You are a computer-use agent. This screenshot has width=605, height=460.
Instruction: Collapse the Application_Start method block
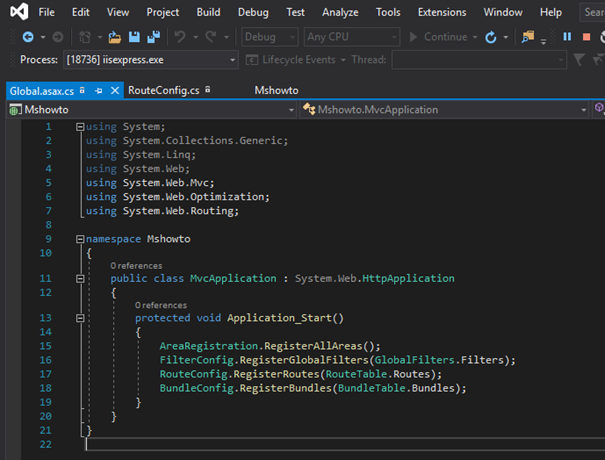pos(80,318)
